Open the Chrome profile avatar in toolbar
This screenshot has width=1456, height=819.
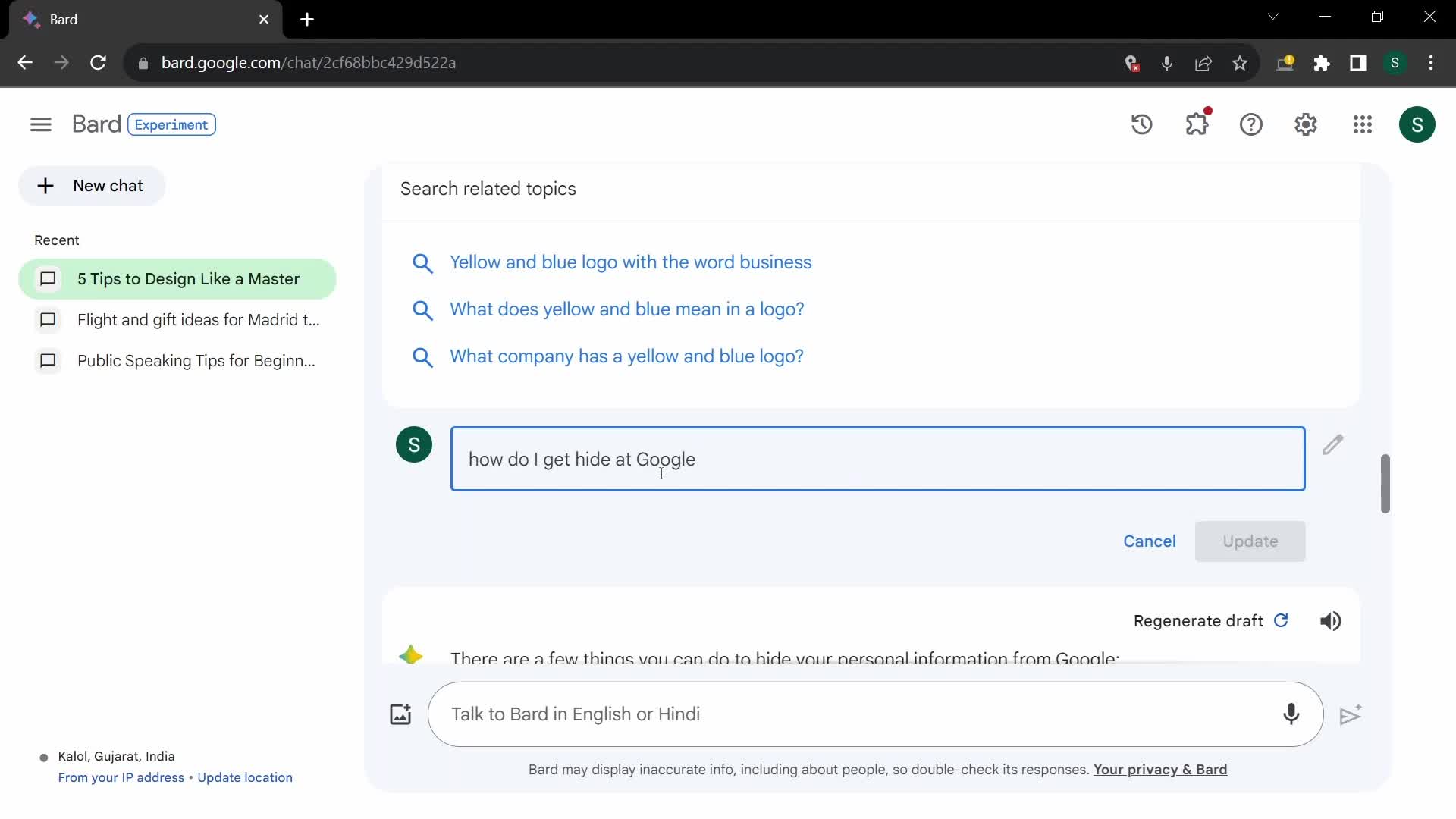tap(1395, 63)
